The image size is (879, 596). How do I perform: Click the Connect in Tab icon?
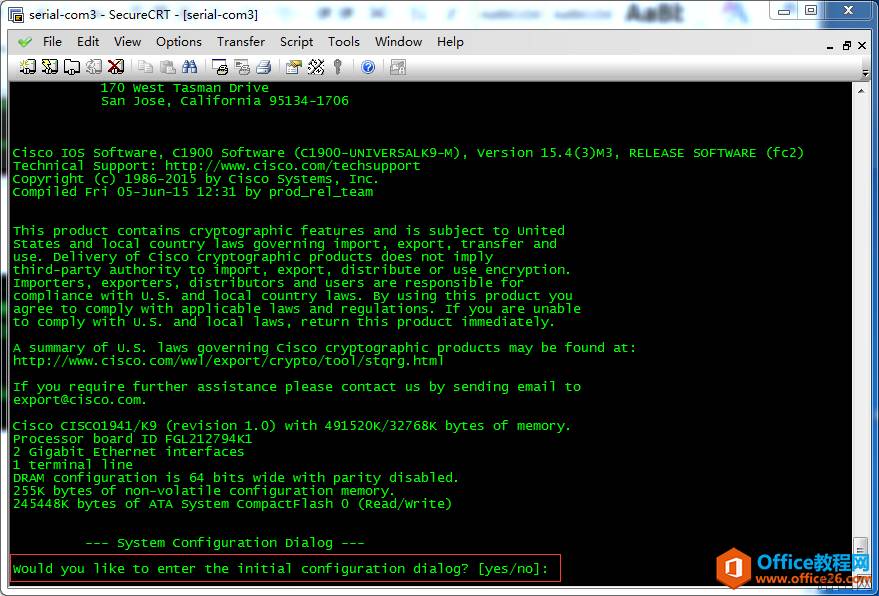point(72,67)
